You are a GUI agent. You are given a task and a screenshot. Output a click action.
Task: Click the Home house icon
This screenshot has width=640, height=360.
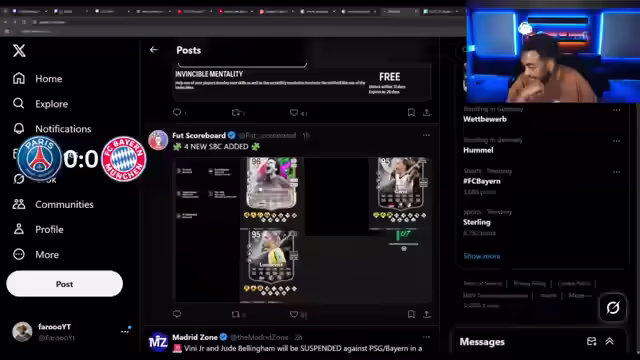[19, 78]
